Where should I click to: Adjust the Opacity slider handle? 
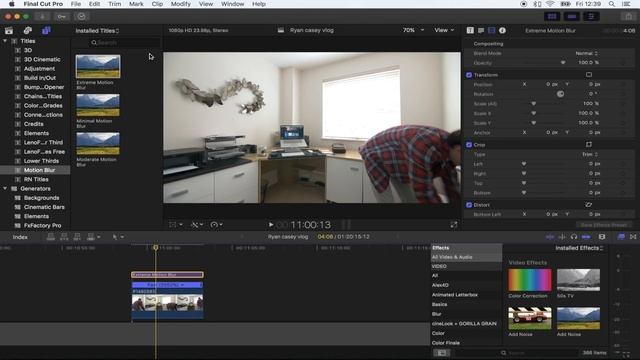(x=563, y=63)
